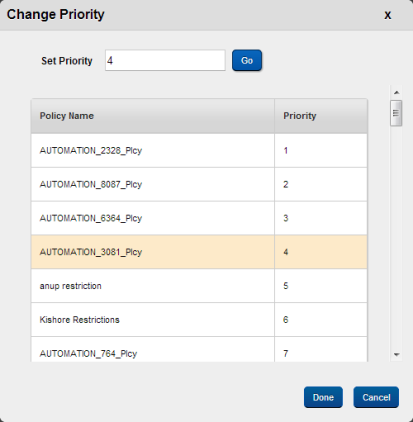Image resolution: width=413 pixels, height=422 pixels.
Task: Select the AUTOMATION_2328_Plcy row
Action: point(199,151)
